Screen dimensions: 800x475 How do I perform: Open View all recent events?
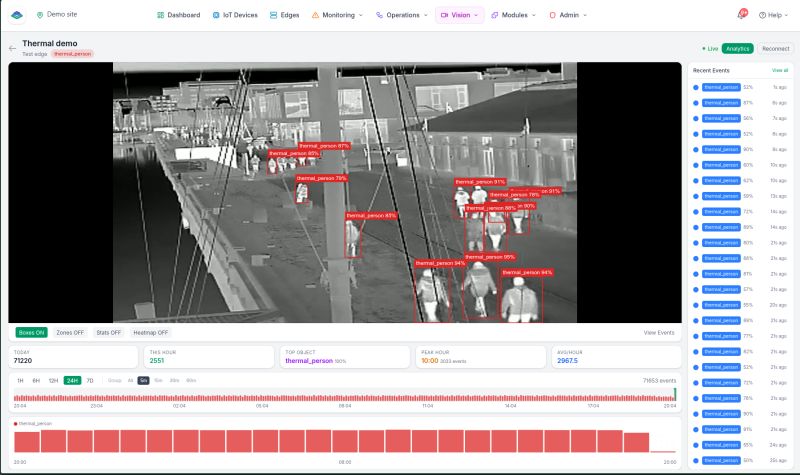point(780,70)
